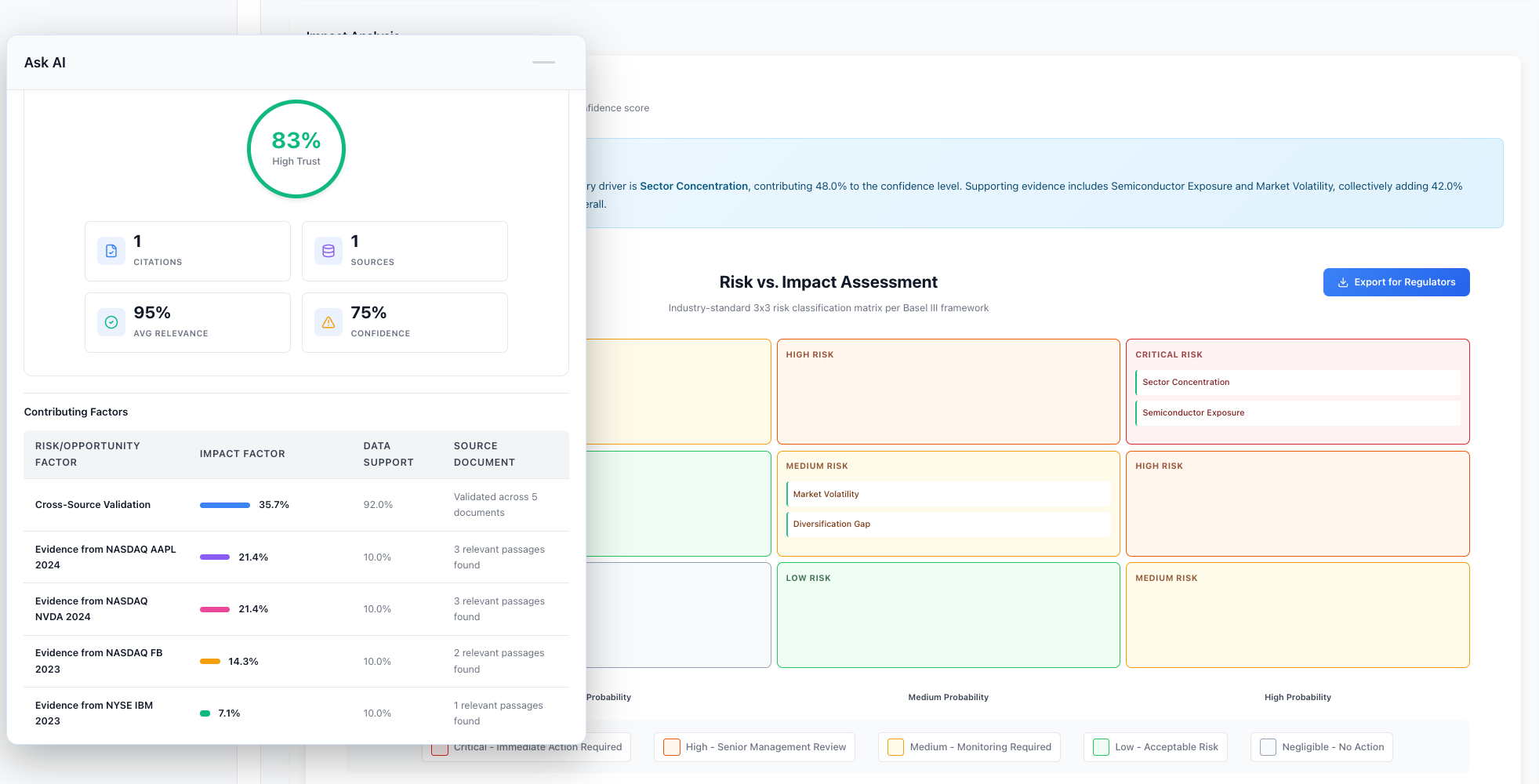This screenshot has width=1539, height=784.
Task: Click the Confidence warning triangle icon
Action: point(328,322)
